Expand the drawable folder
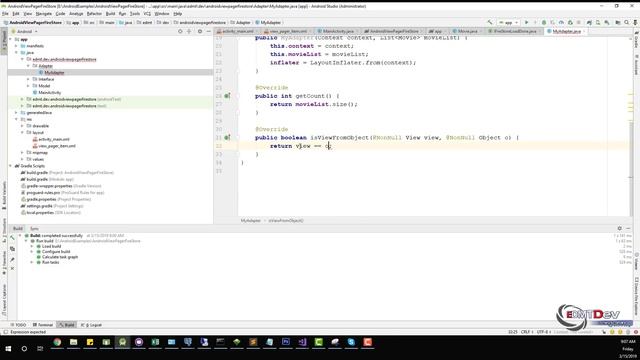 22,126
